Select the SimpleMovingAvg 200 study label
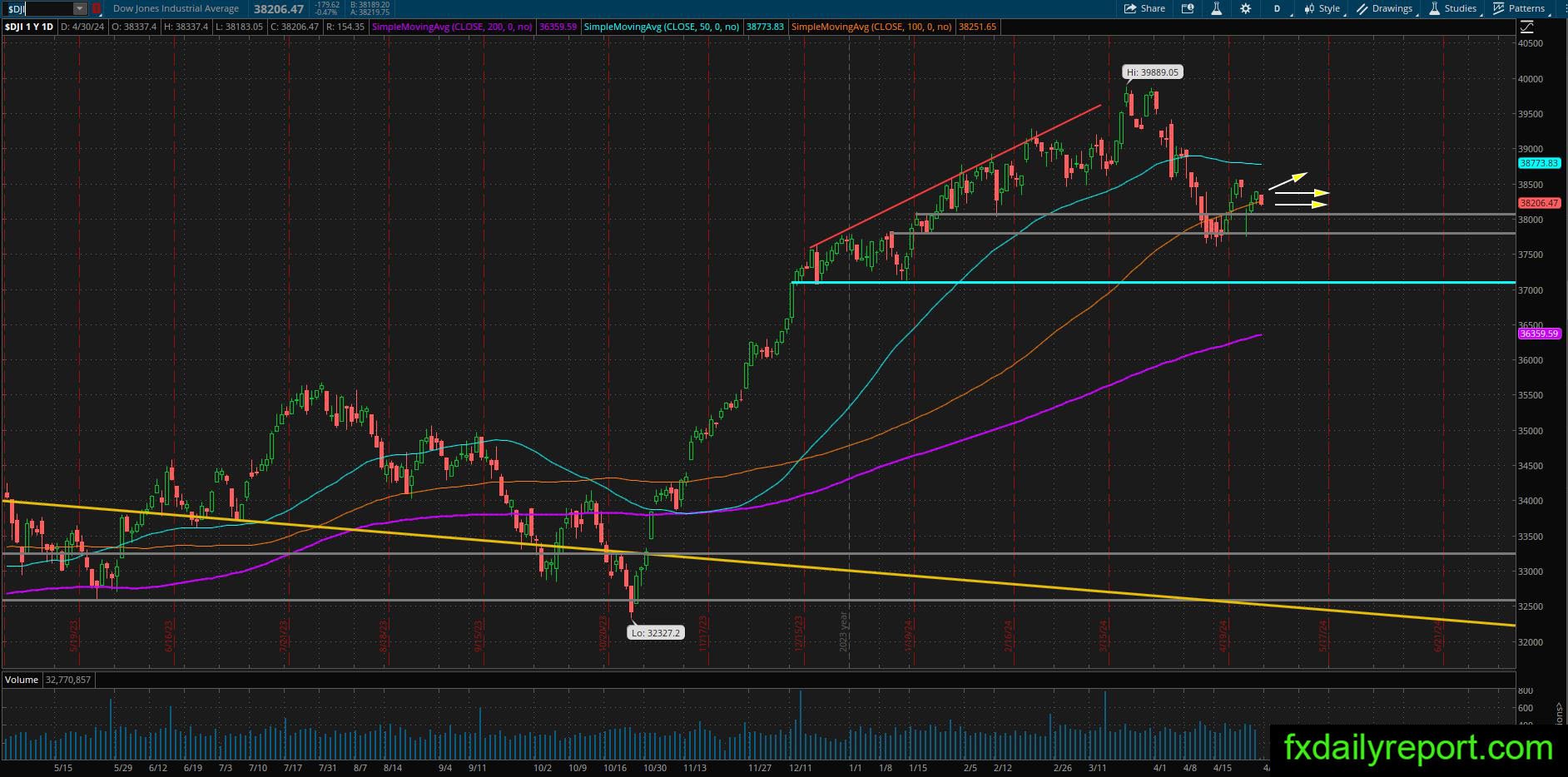This screenshot has height=777, width=1568. coord(453,27)
